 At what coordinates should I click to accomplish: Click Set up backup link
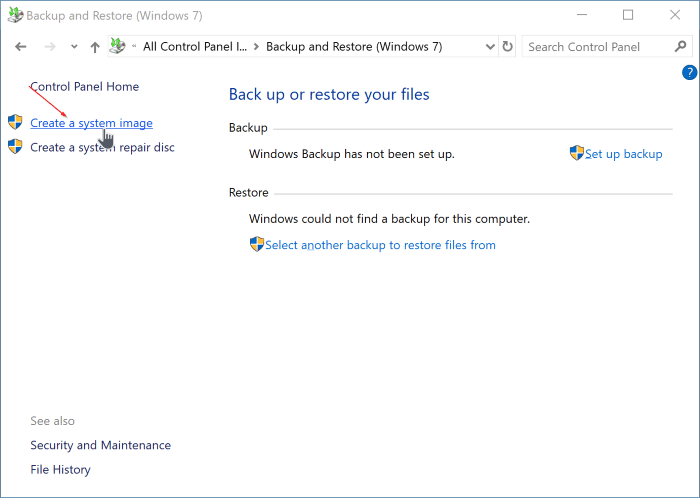click(624, 154)
